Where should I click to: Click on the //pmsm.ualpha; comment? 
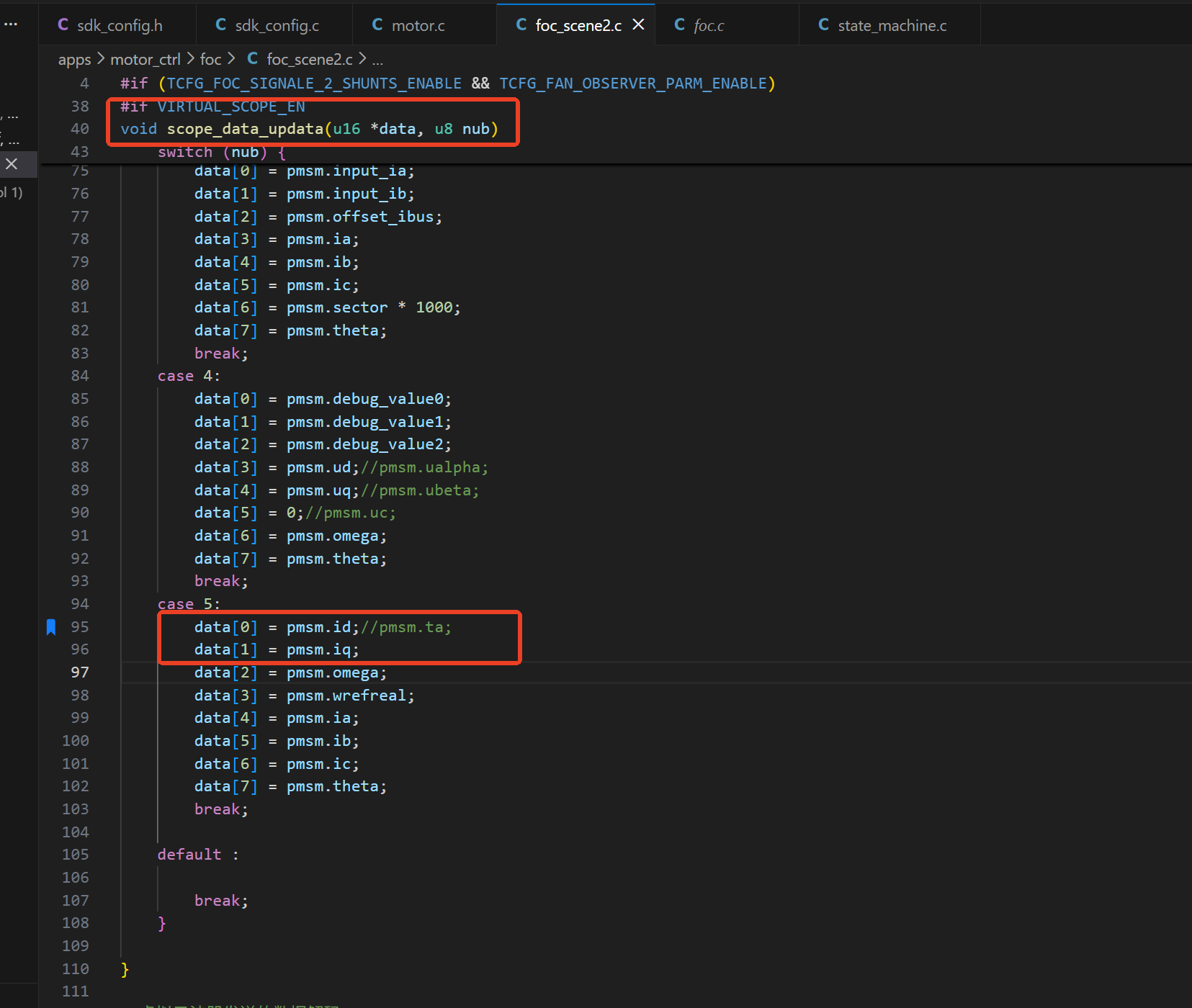[x=425, y=467]
